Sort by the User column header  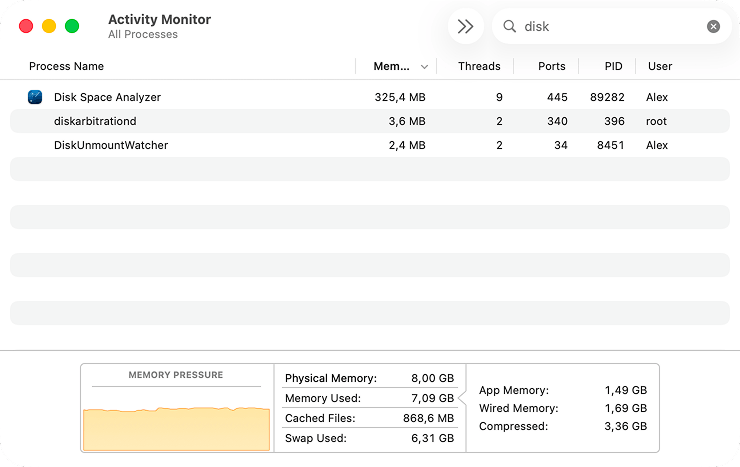pos(660,66)
